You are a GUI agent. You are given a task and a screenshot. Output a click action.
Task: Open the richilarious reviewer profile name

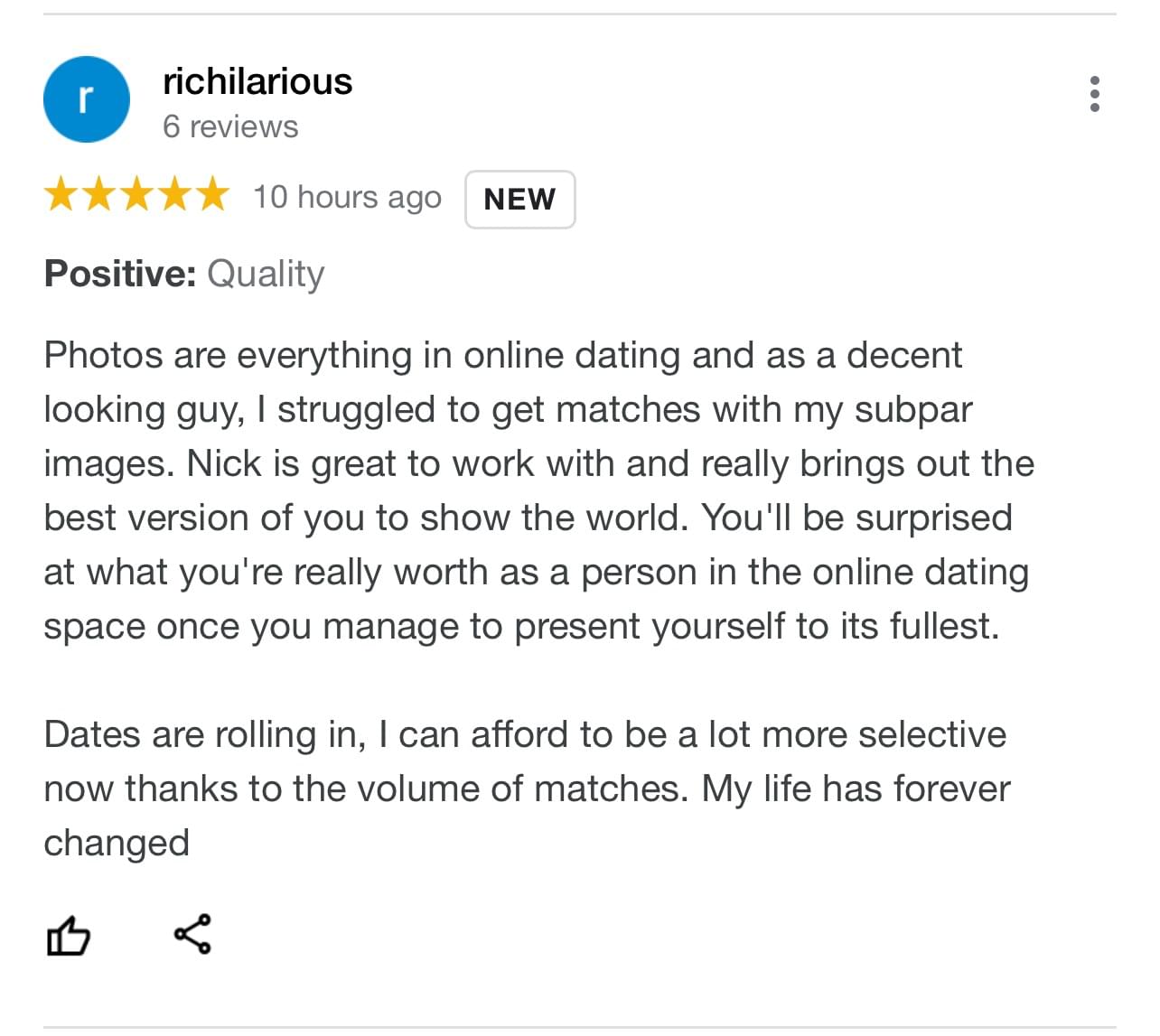(257, 82)
